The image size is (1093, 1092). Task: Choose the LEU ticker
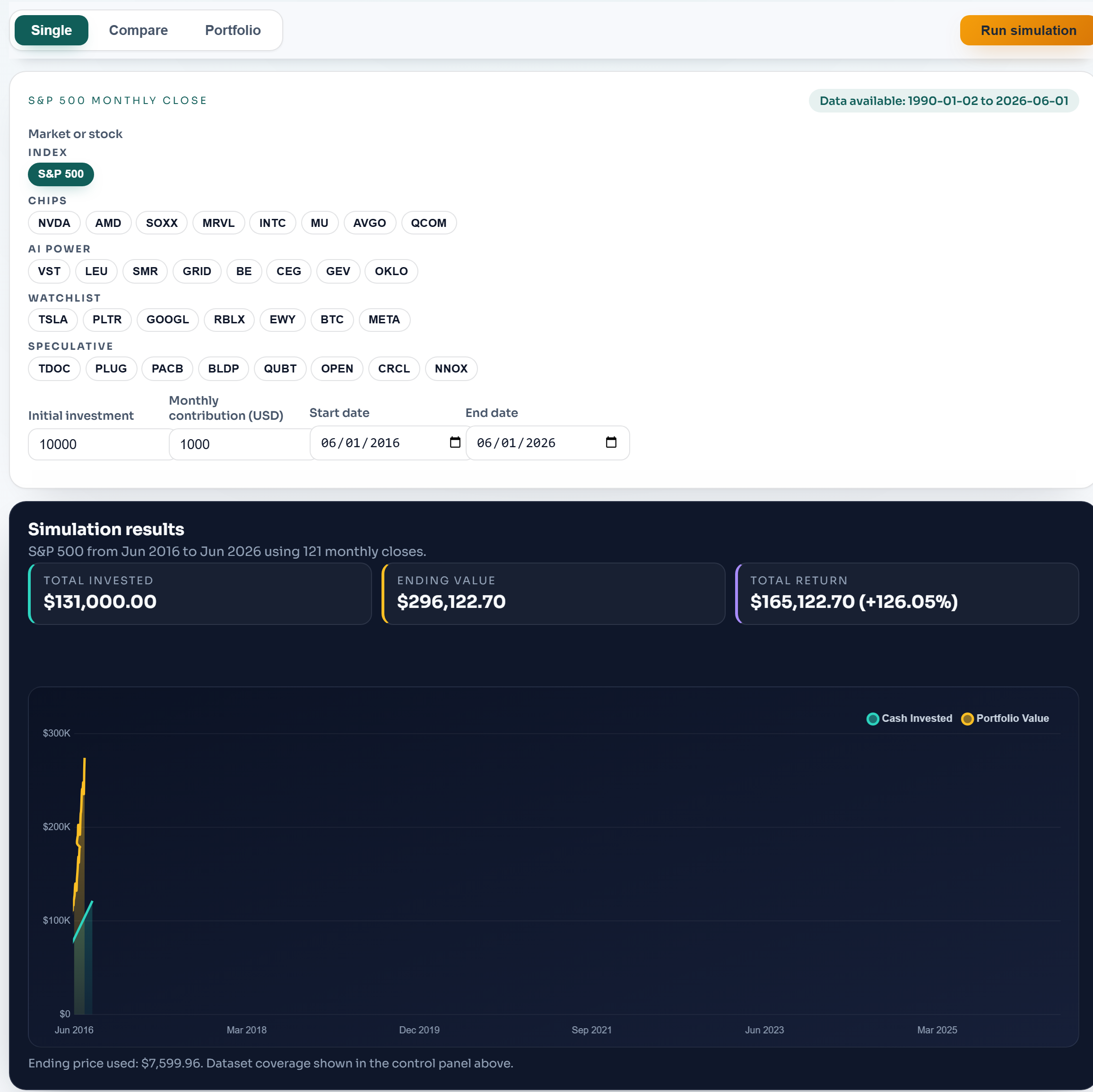click(x=96, y=271)
